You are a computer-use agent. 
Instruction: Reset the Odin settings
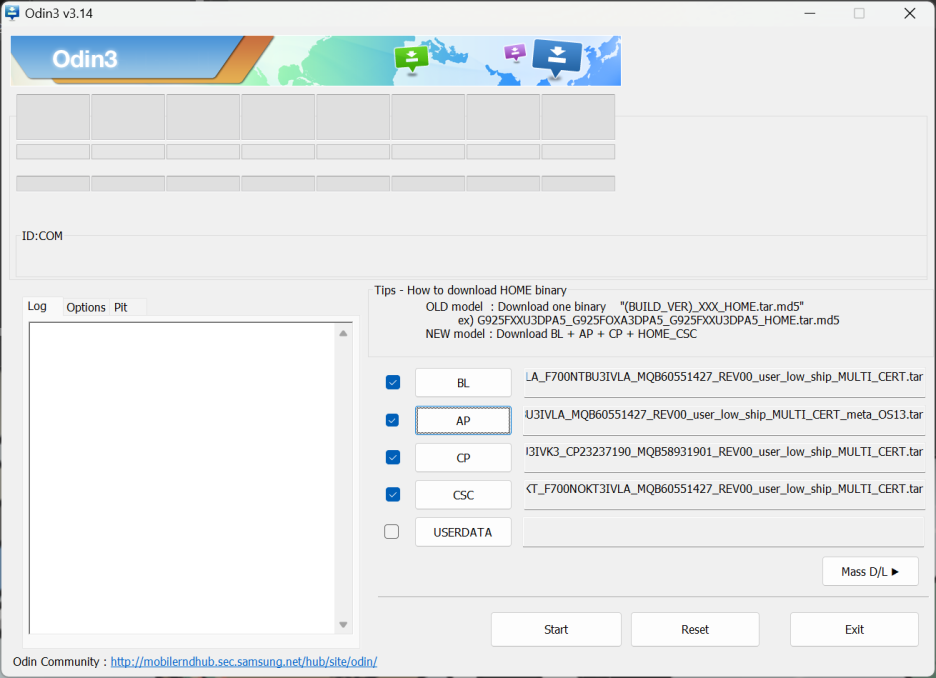tap(695, 629)
